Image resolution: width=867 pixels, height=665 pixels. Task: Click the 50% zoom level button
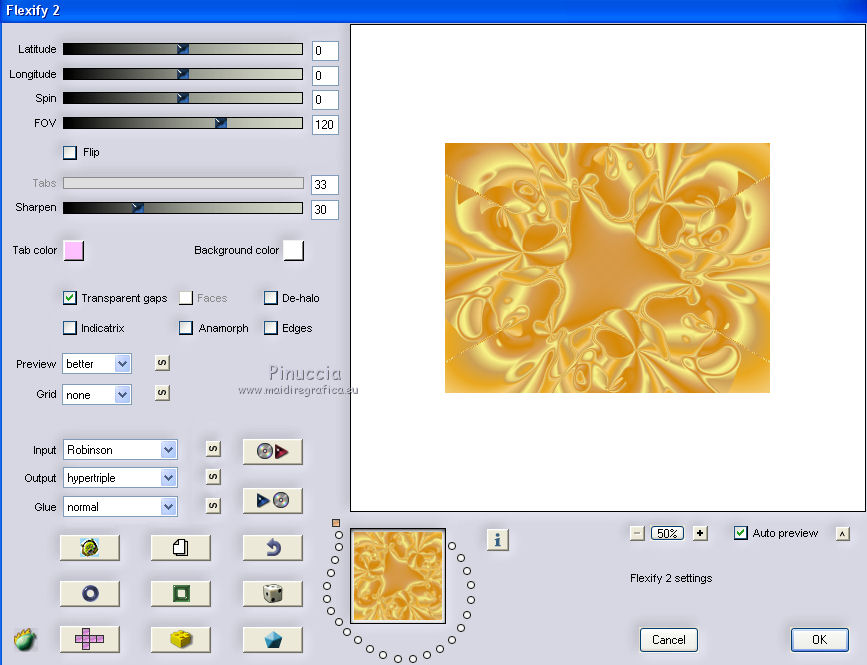667,533
